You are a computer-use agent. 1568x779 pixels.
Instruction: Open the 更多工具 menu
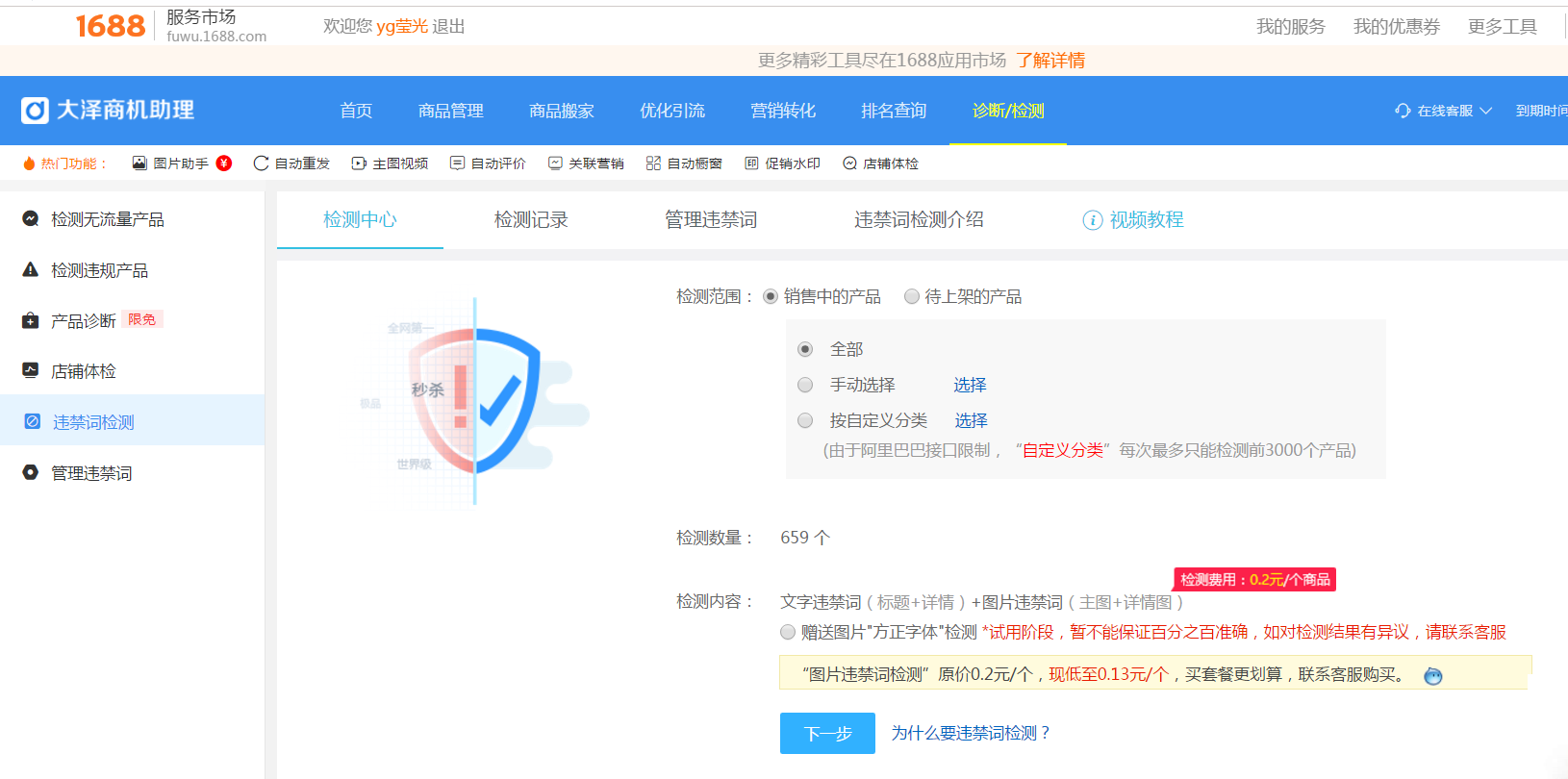[1502, 27]
